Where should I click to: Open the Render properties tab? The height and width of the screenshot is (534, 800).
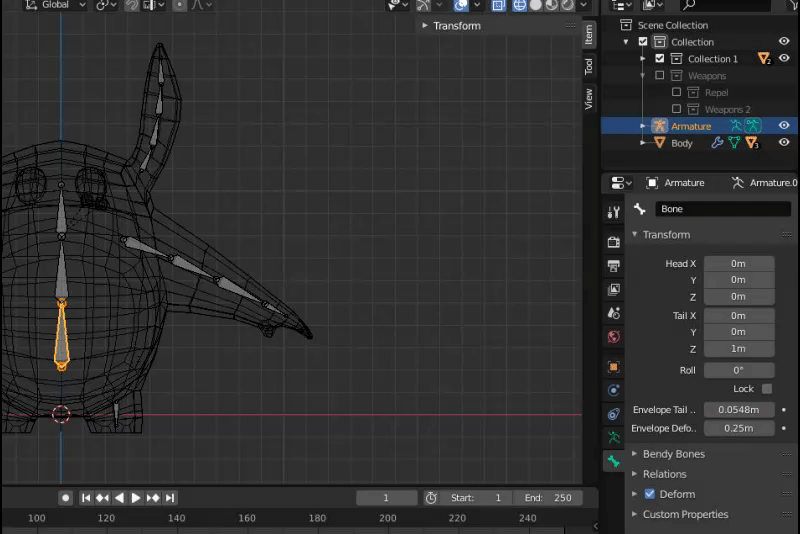tap(613, 242)
